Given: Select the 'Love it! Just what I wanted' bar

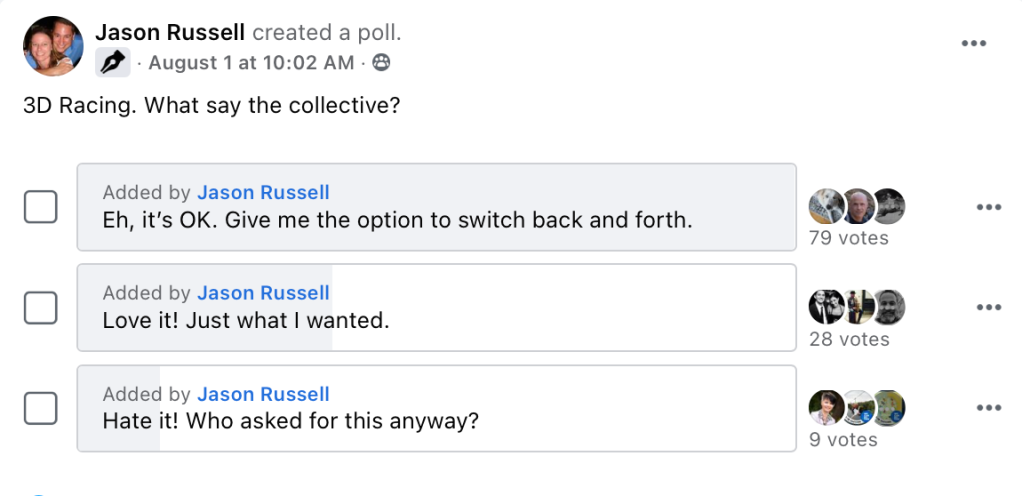Looking at the screenshot, I should click(437, 308).
